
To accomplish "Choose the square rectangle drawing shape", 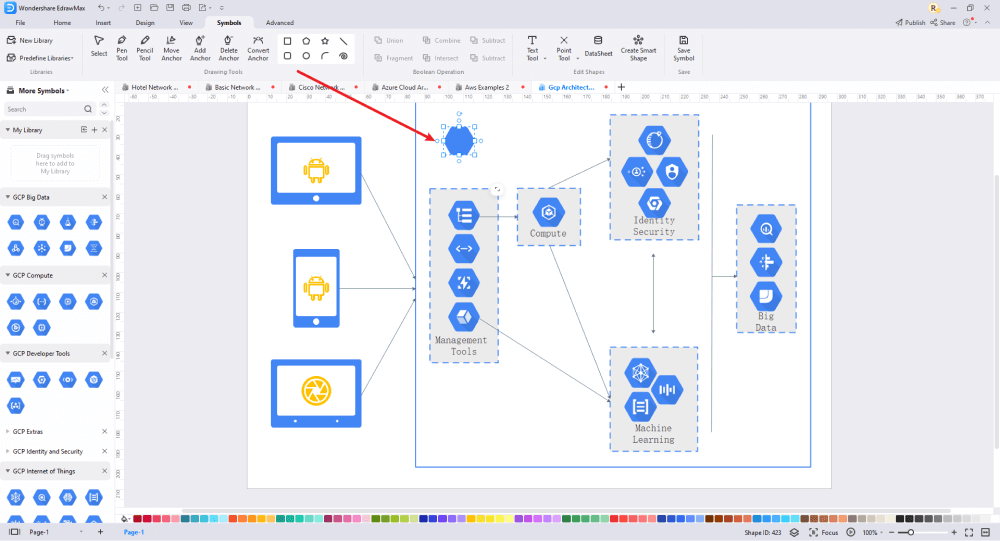I will pos(288,41).
